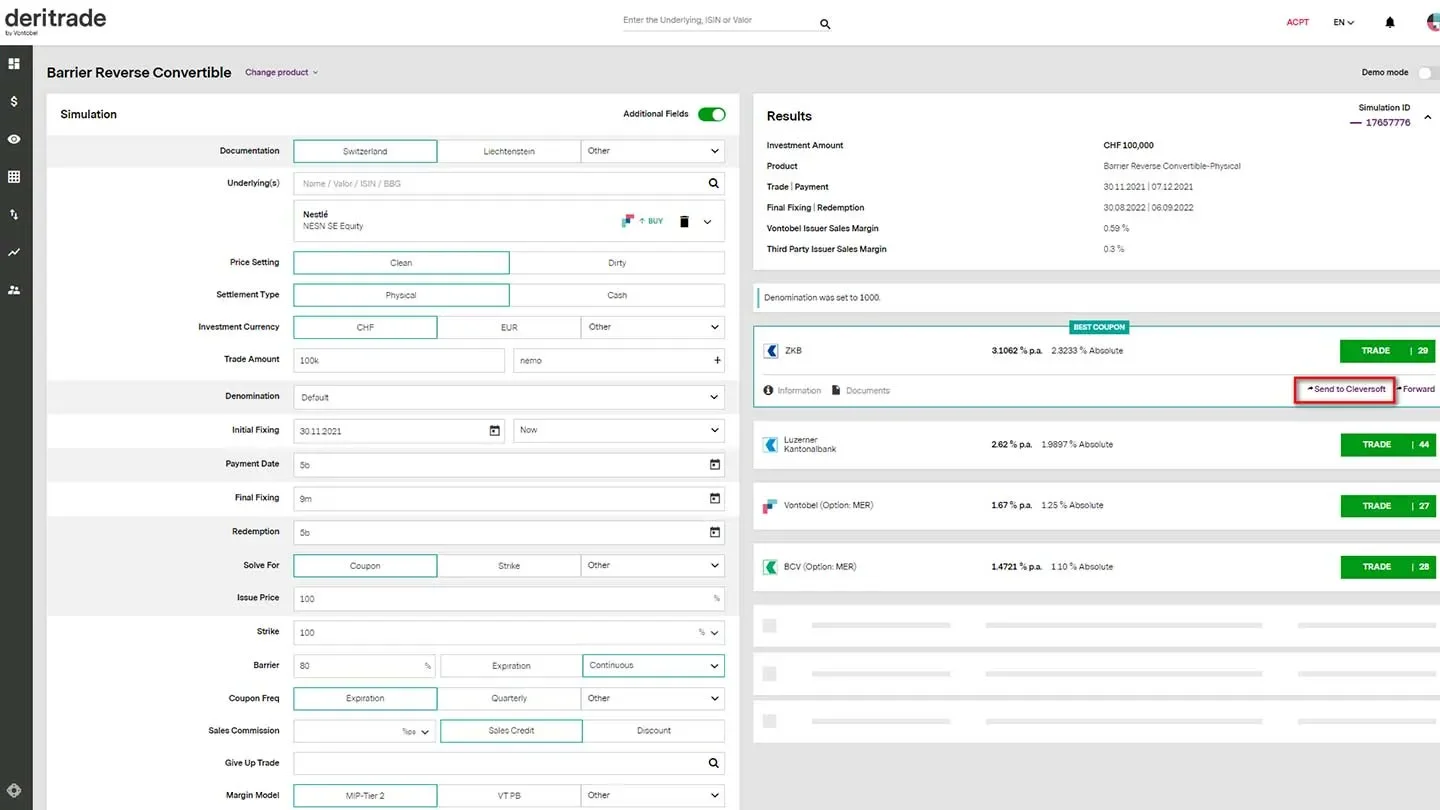1440x810 pixels.
Task: Click the Give Up Trade search icon
Action: click(x=714, y=763)
